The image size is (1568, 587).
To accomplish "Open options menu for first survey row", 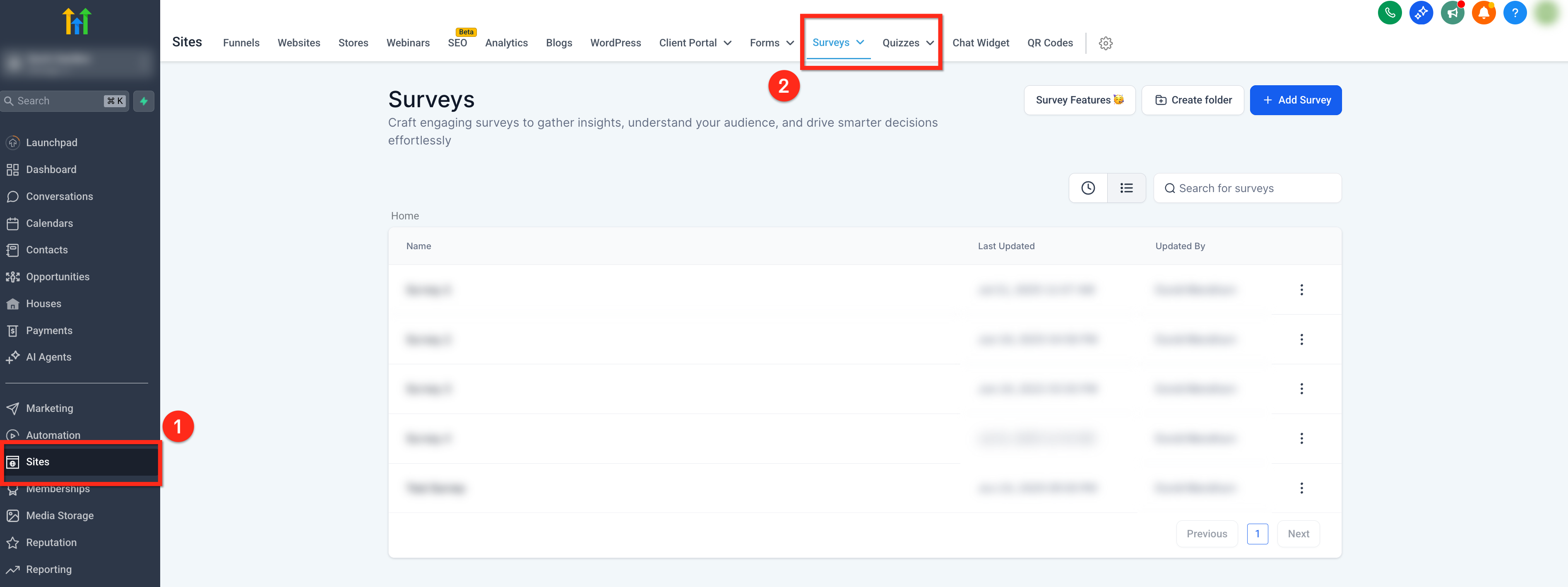I will 1301,290.
